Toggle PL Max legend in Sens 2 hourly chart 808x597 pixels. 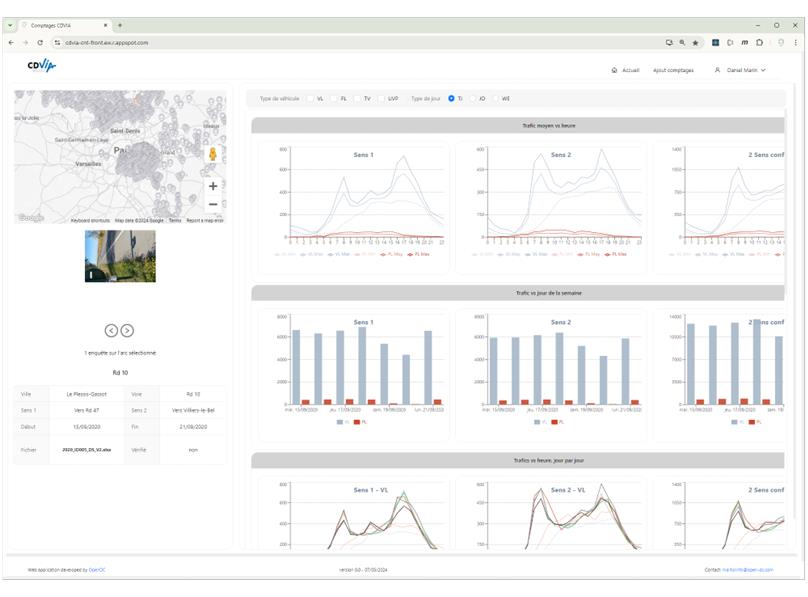click(616, 254)
